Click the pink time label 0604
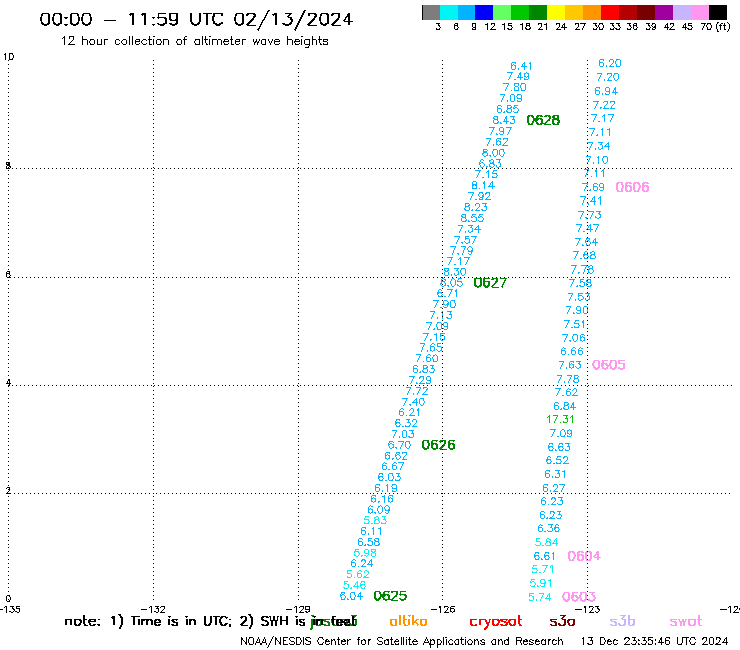This screenshot has height=650, width=740. tap(584, 556)
